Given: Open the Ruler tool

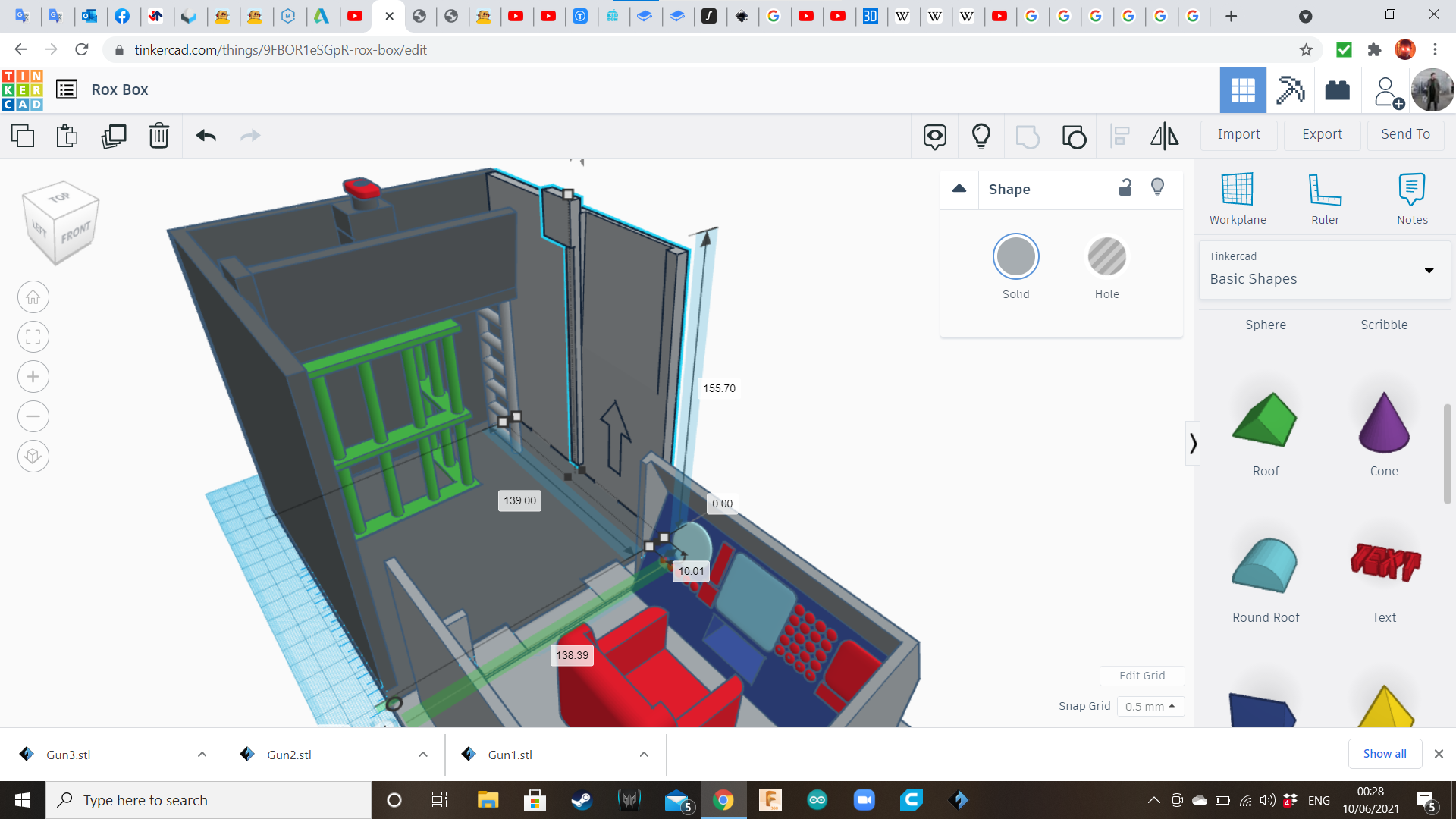Looking at the screenshot, I should 1325,199.
